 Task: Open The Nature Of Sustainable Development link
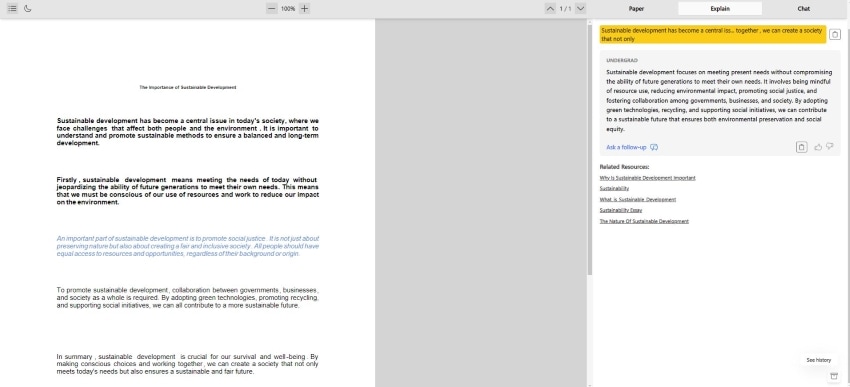pyautogui.click(x=644, y=221)
